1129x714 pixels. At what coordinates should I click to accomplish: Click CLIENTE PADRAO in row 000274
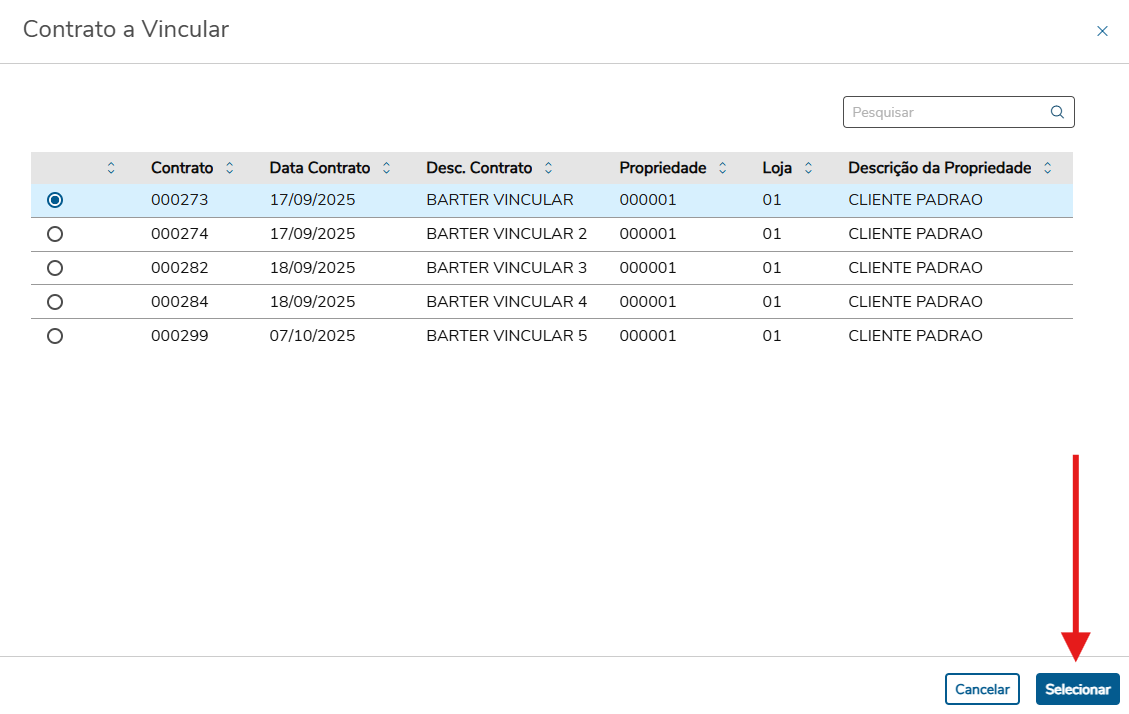(x=915, y=234)
